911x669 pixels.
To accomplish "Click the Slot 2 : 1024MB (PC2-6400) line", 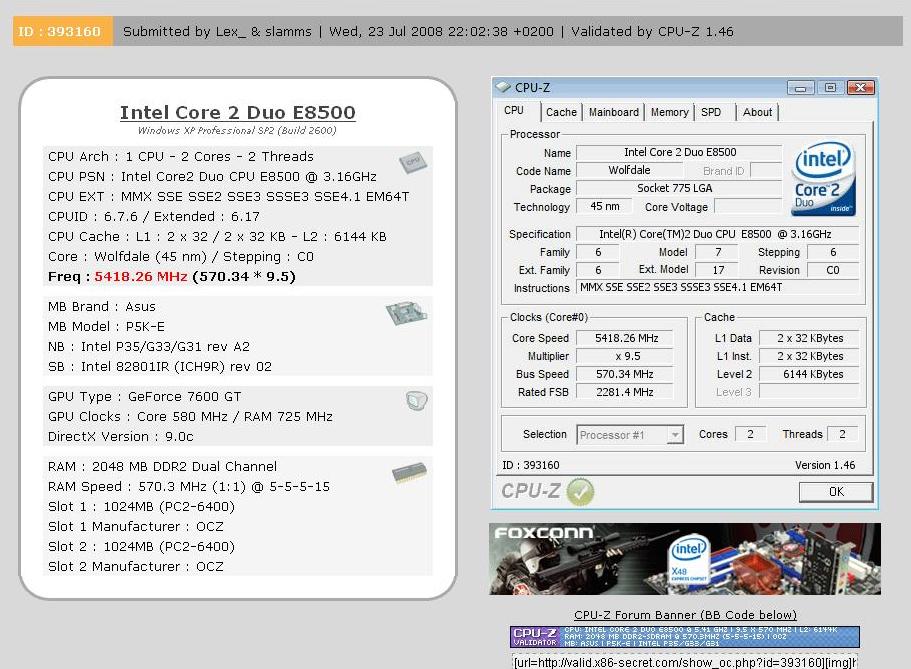I will (141, 547).
